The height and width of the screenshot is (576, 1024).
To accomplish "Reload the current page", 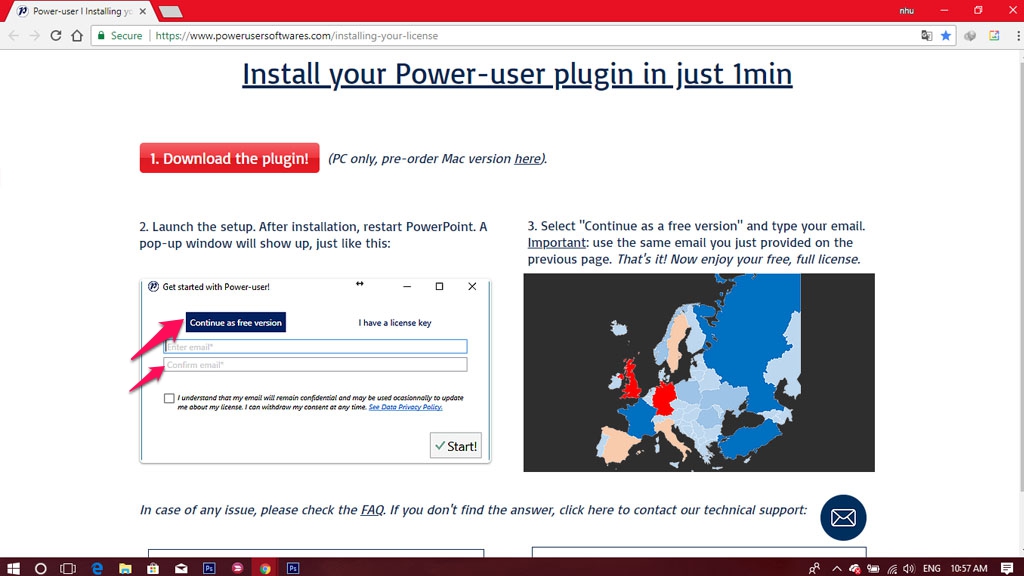I will click(56, 36).
